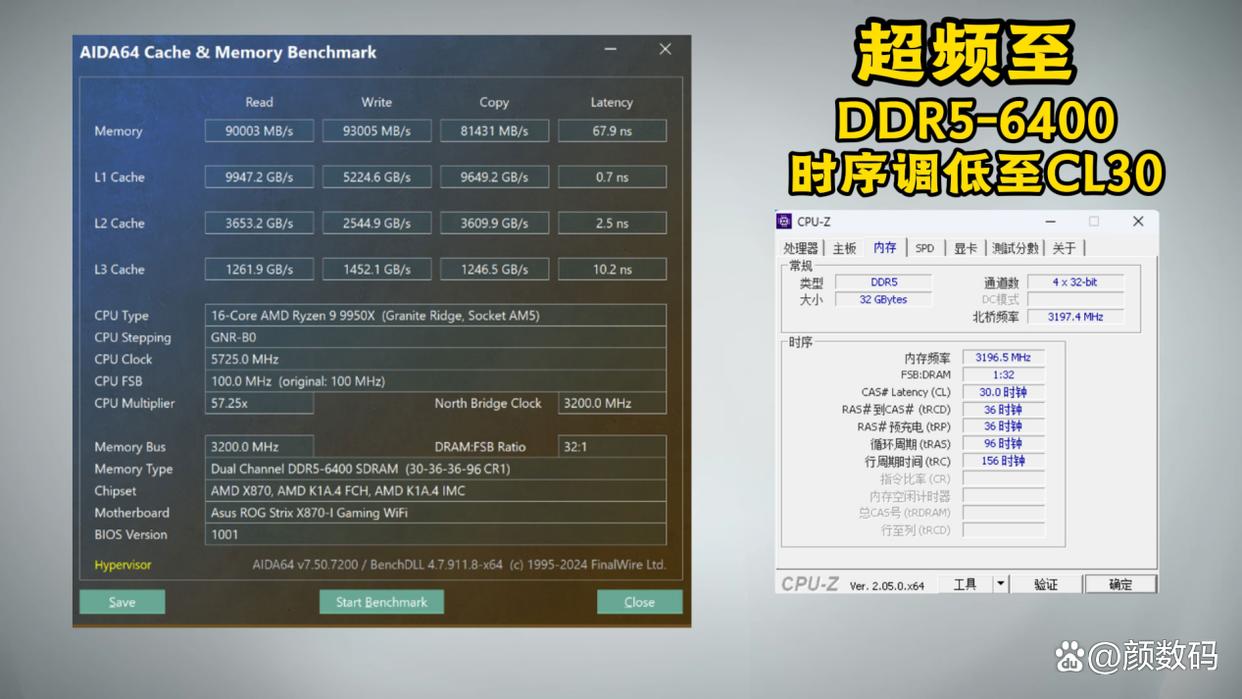Click FSB:DRAM value 1:32 in CPU-Z
The width and height of the screenshot is (1242, 699).
coord(1003,375)
